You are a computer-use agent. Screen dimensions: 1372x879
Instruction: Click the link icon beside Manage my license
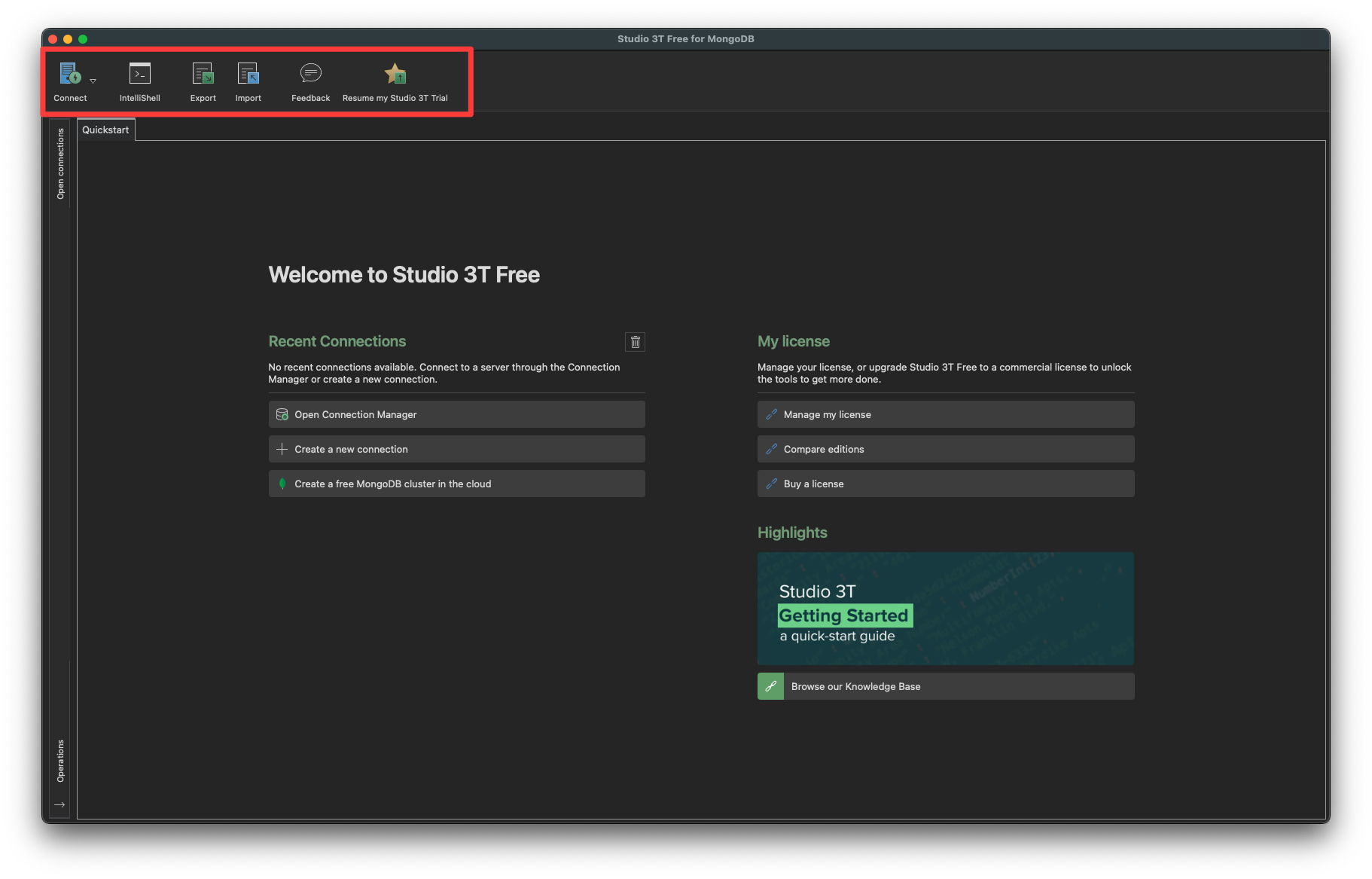pos(771,414)
